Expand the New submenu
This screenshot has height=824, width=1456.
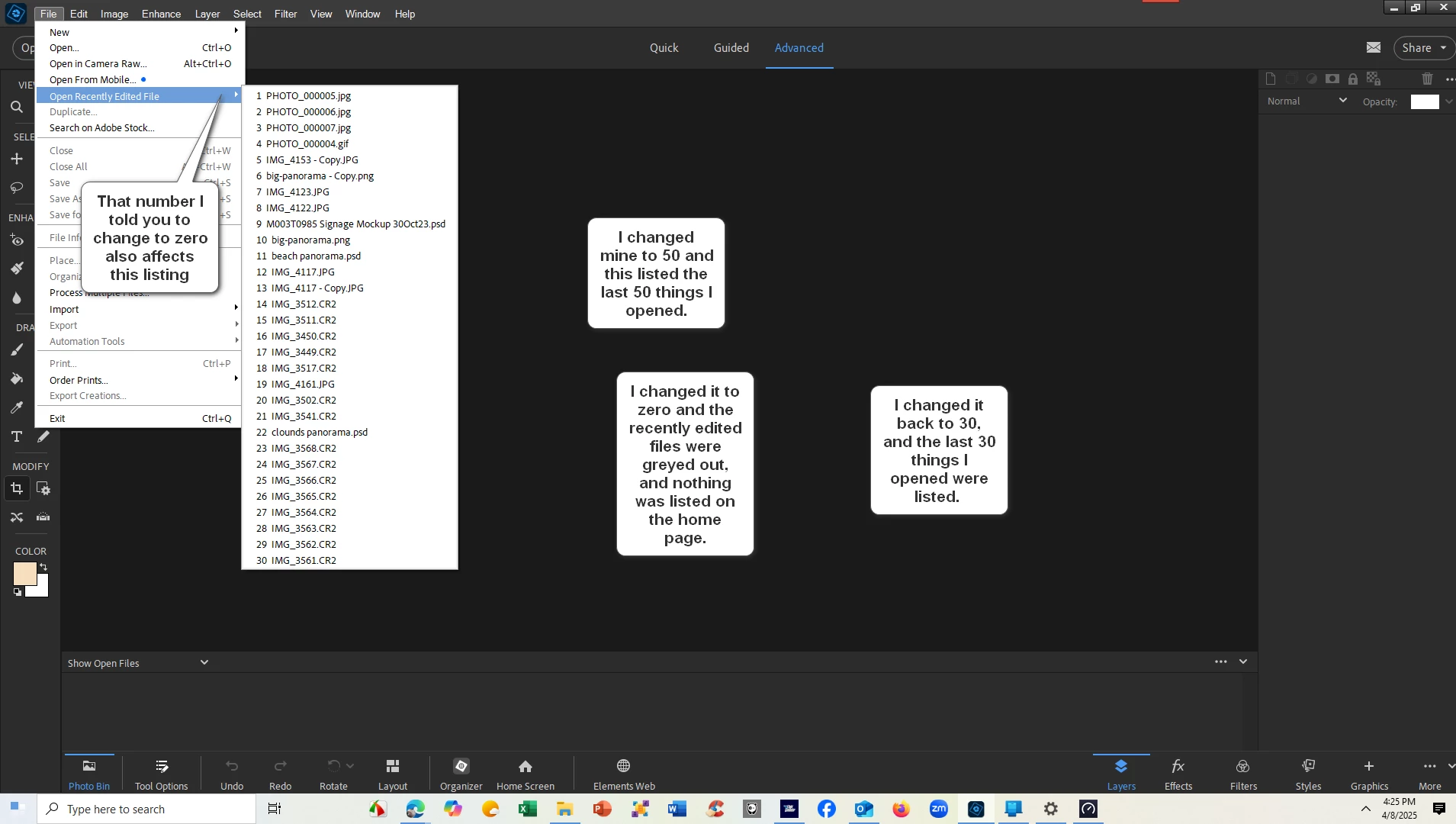click(139, 32)
